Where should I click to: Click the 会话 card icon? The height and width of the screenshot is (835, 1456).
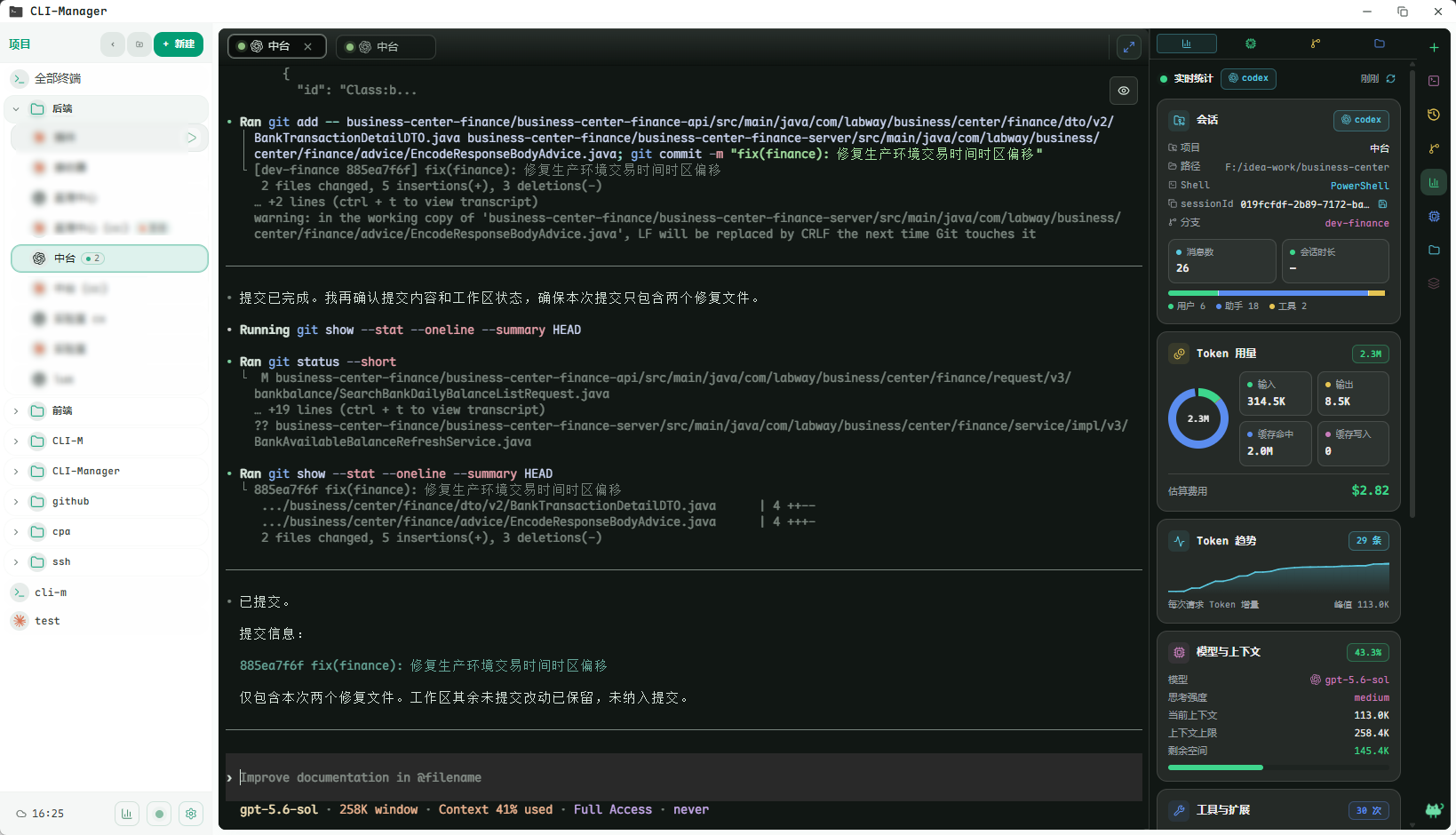(1179, 120)
